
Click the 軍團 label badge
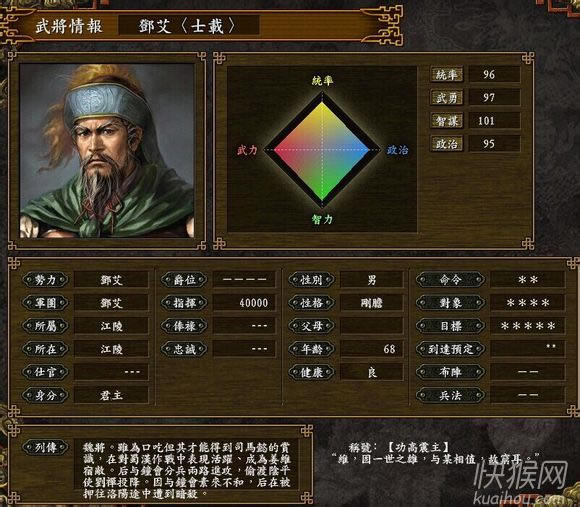45,303
